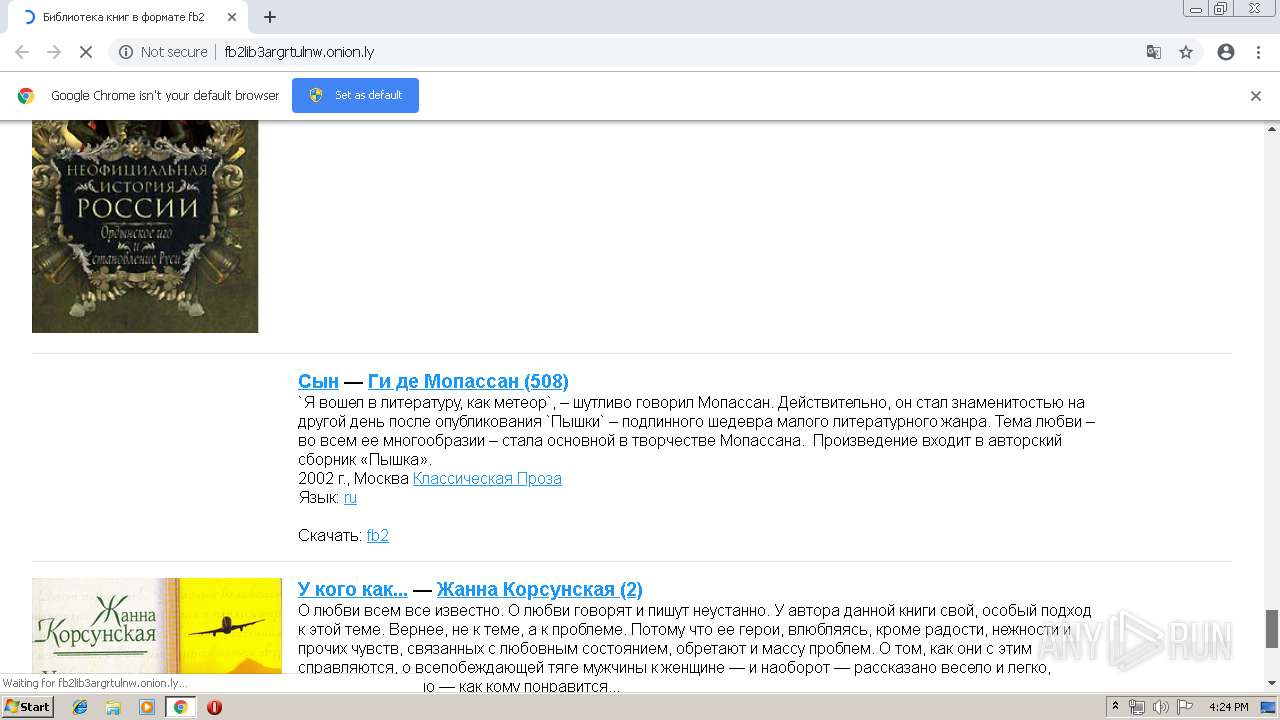Viewport: 1280px width, 720px height.
Task: Open the network tray icon
Action: click(x=1137, y=707)
